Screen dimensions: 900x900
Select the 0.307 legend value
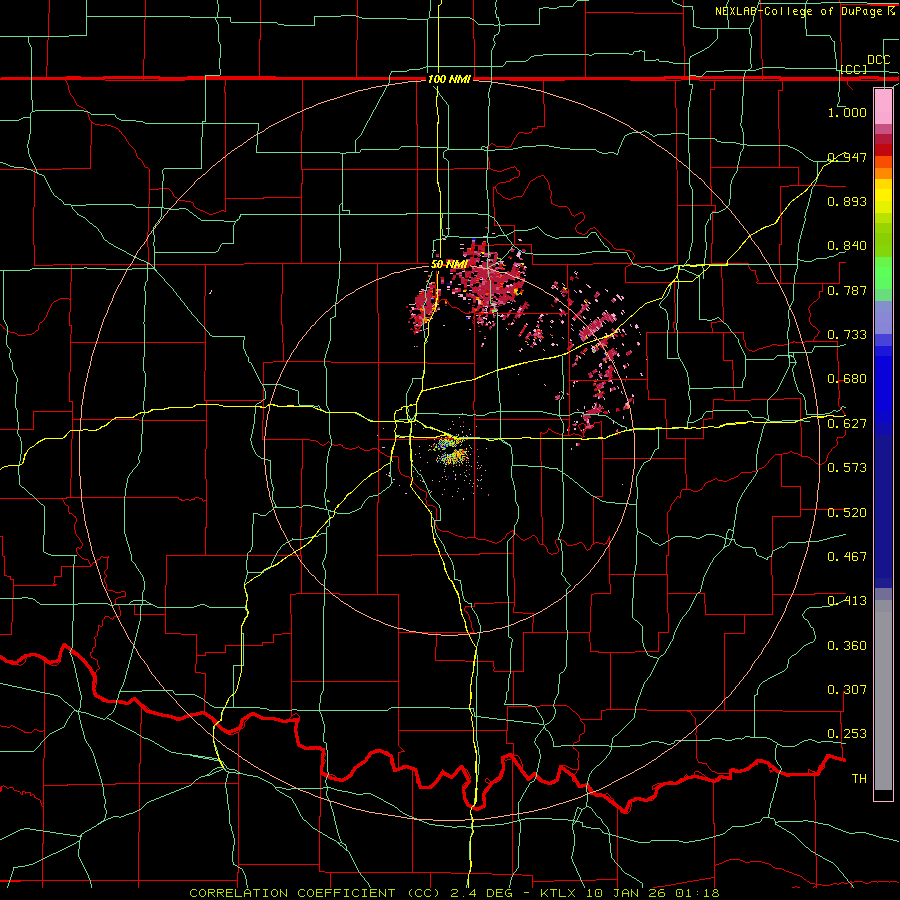847,690
